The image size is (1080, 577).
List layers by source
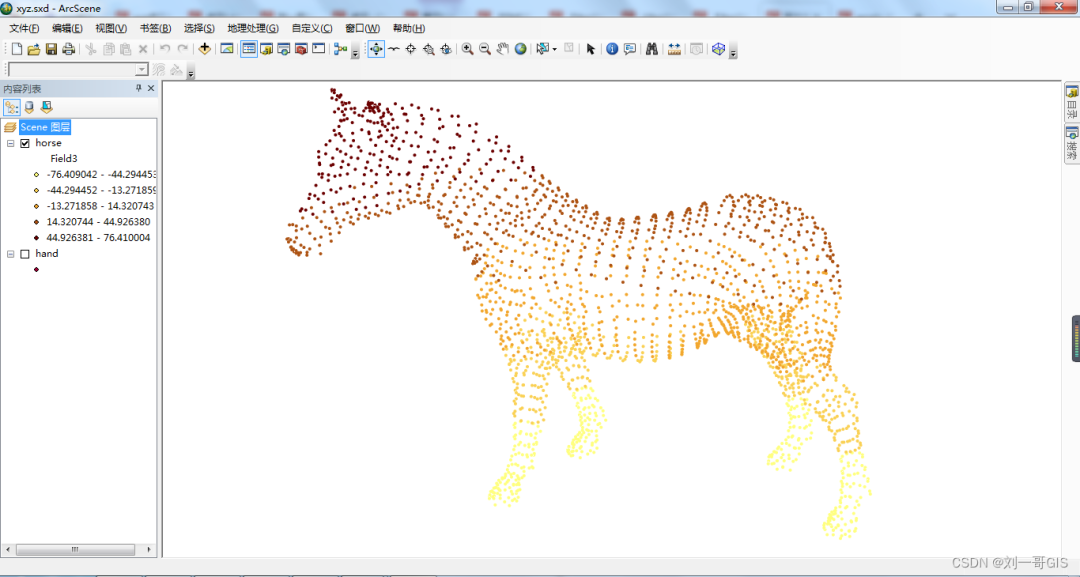pos(29,107)
